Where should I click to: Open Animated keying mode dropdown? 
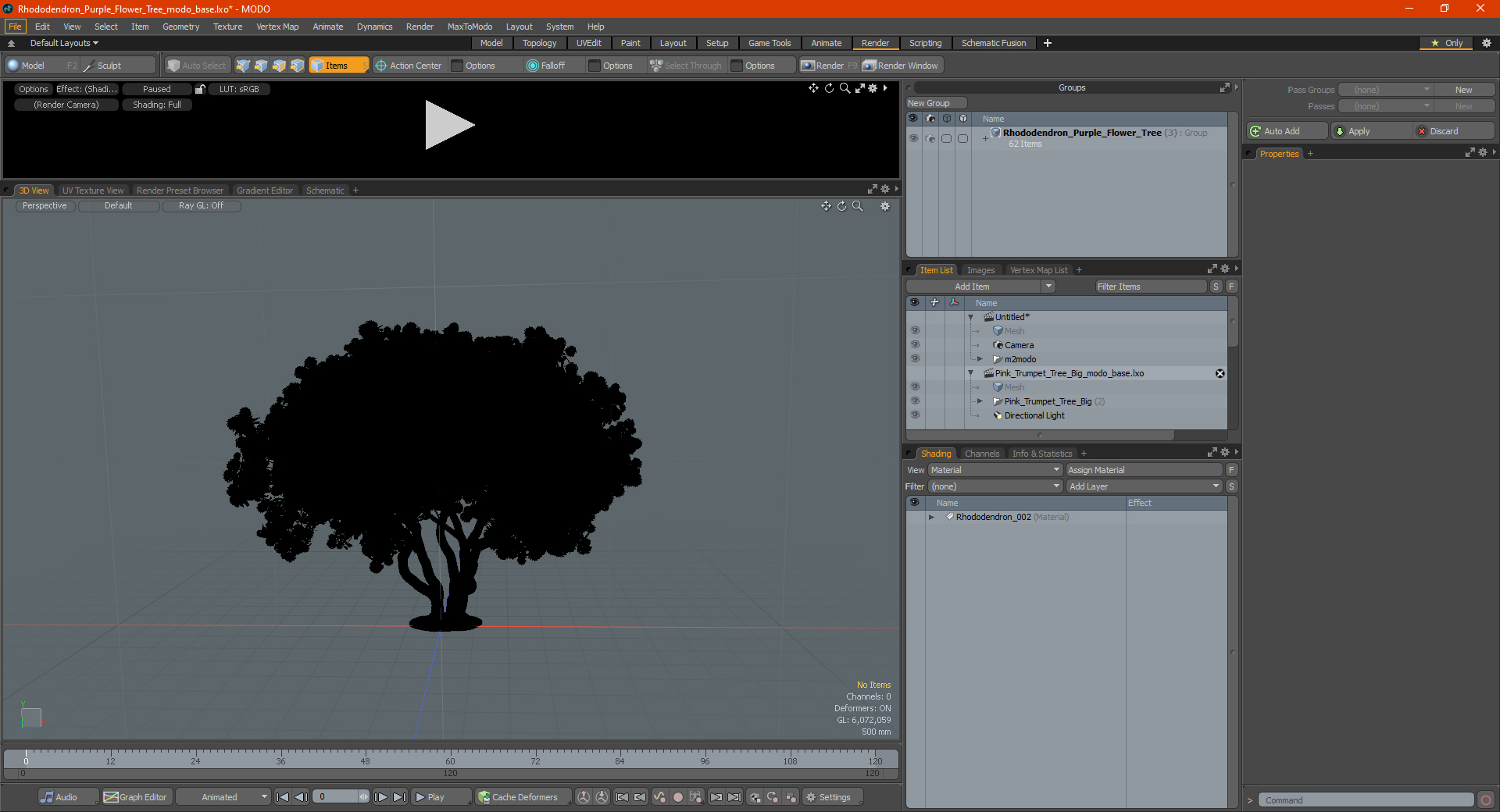pyautogui.click(x=223, y=797)
